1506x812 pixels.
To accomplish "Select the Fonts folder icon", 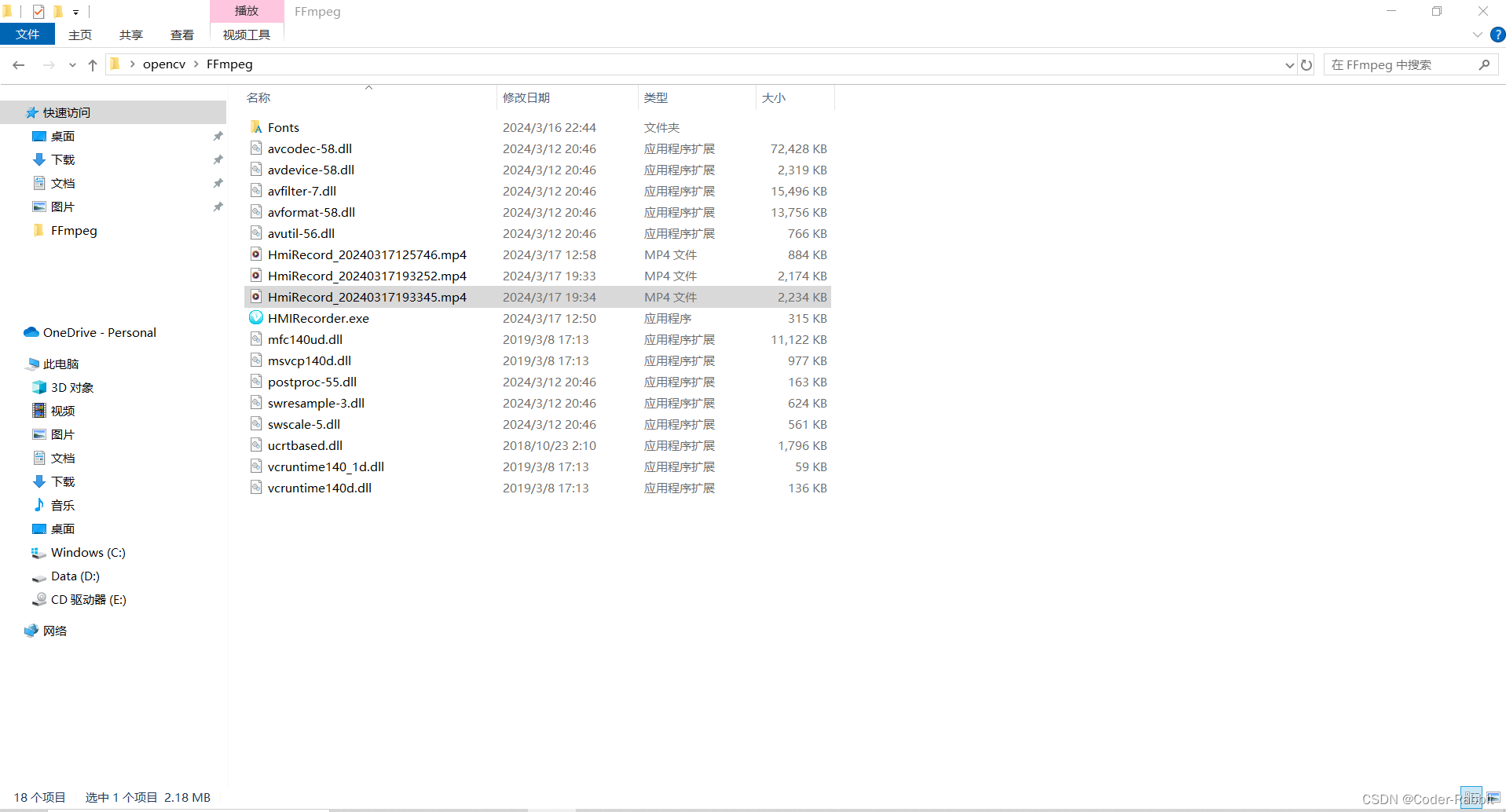I will (x=256, y=127).
